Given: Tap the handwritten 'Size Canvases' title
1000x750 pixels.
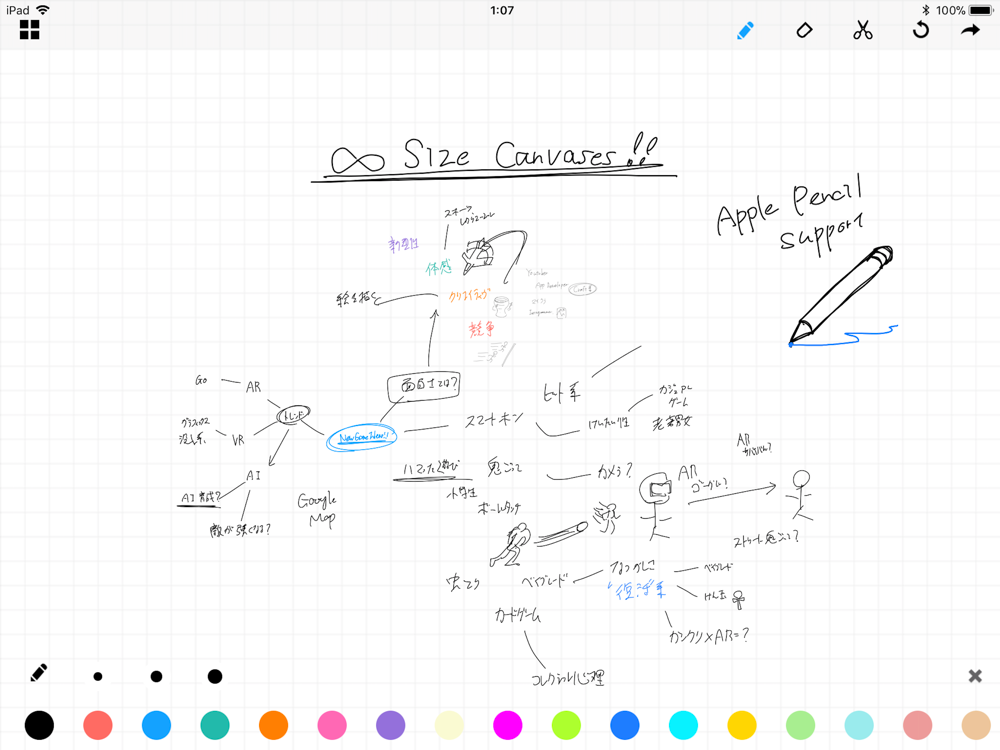Looking at the screenshot, I should (x=510, y=154).
